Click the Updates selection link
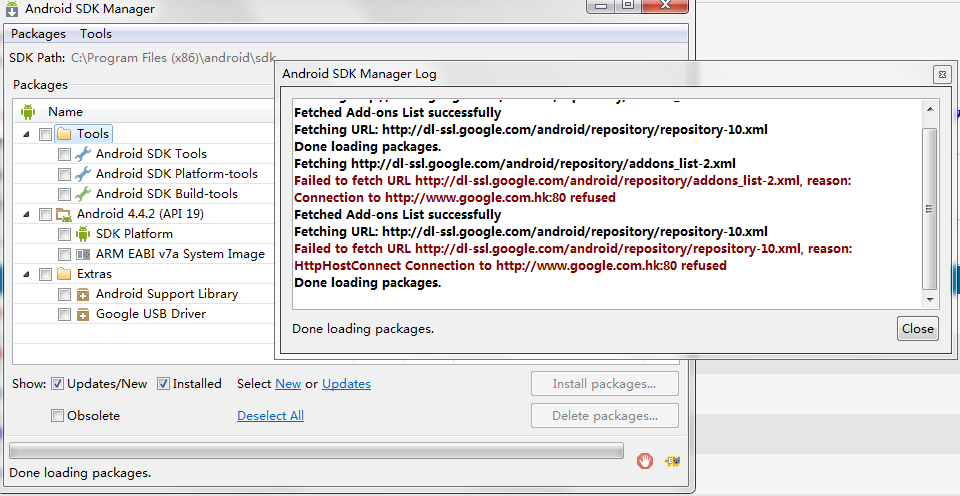Viewport: 960px width, 496px height. click(347, 384)
